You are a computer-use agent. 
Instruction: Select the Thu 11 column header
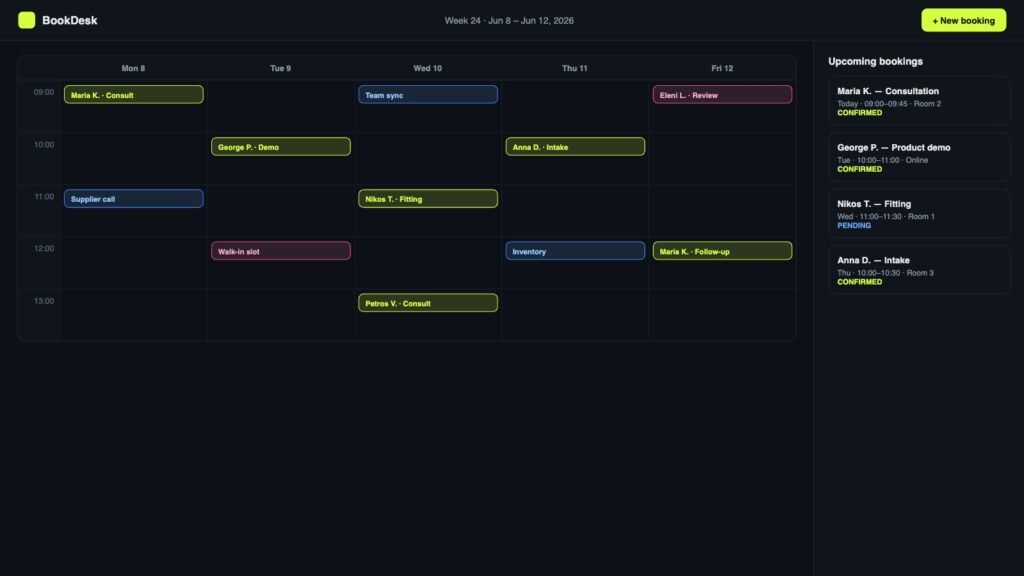575,68
